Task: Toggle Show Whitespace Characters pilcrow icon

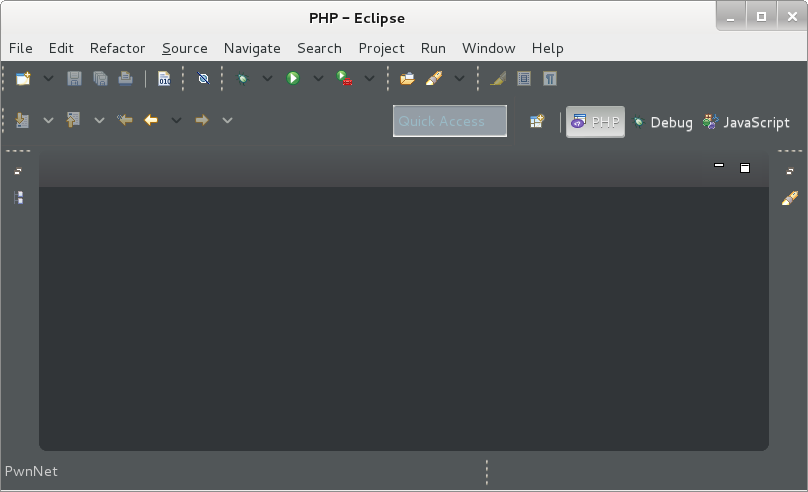Action: point(550,78)
